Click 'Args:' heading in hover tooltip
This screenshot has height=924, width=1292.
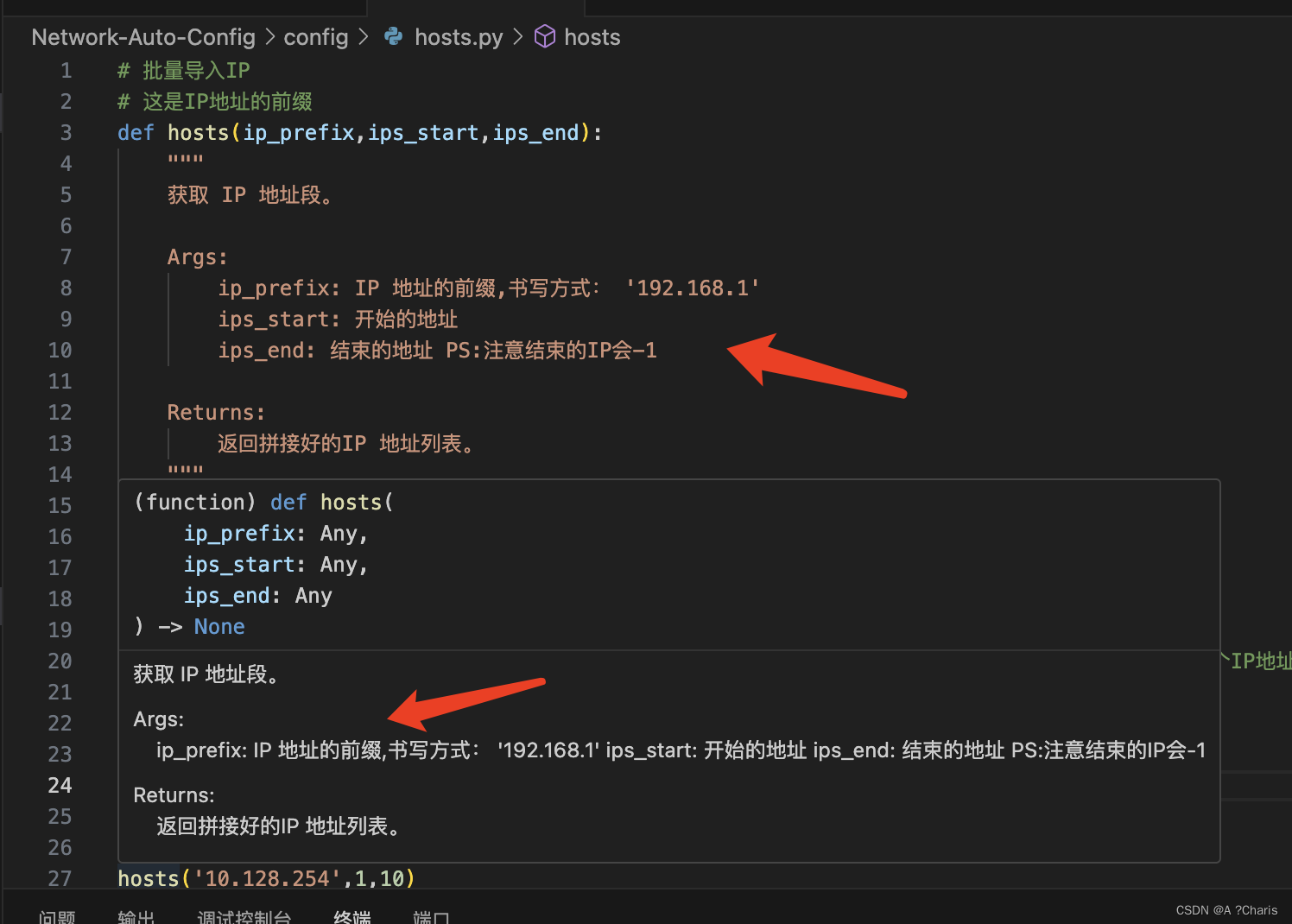[158, 719]
